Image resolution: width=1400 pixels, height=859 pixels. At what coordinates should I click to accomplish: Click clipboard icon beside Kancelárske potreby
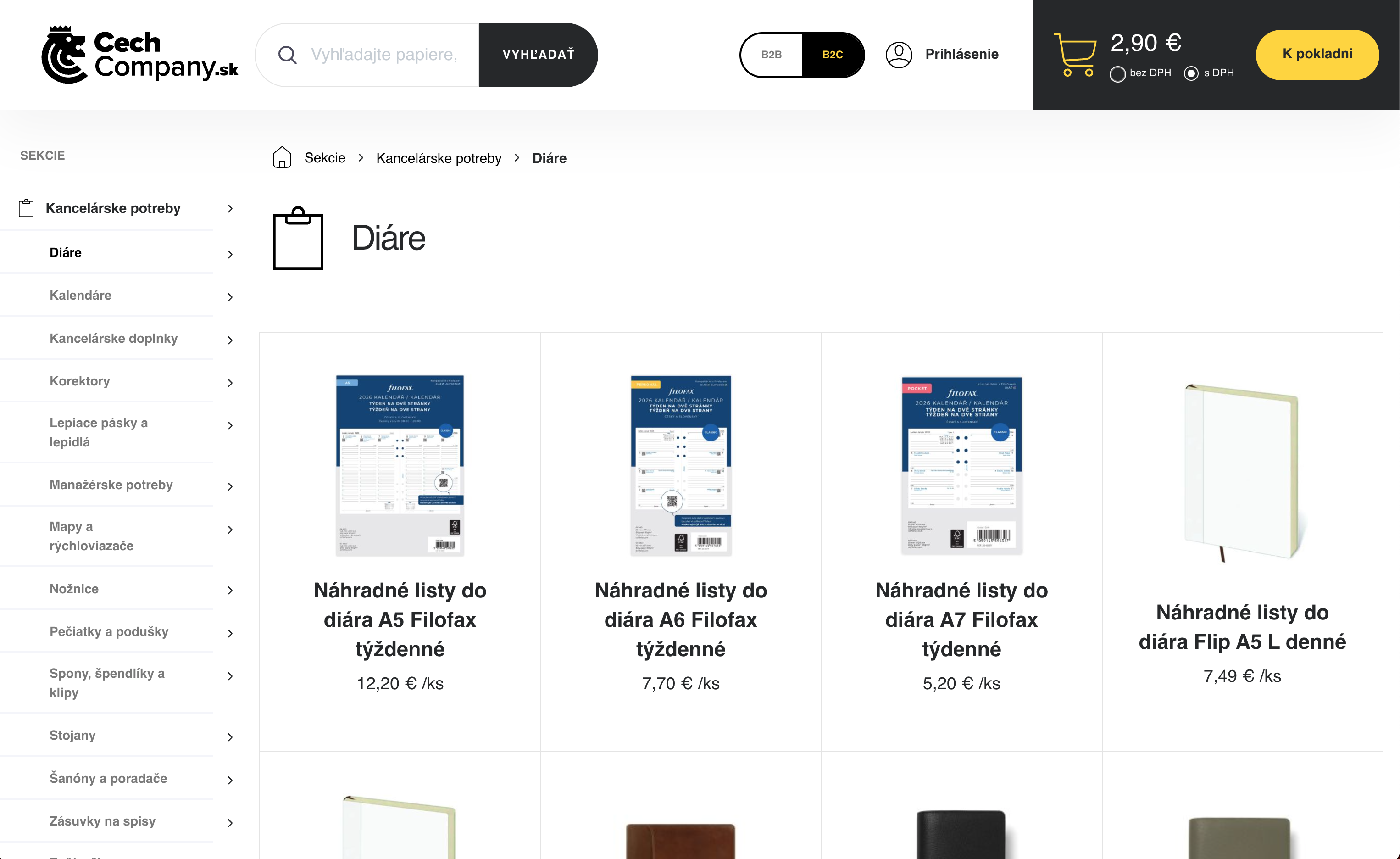pos(26,208)
